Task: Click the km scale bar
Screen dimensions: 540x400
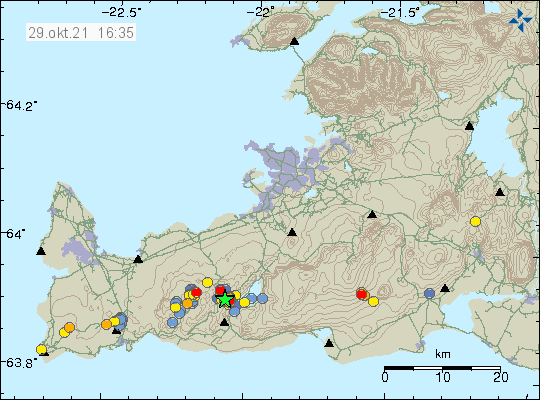Action: tap(442, 368)
